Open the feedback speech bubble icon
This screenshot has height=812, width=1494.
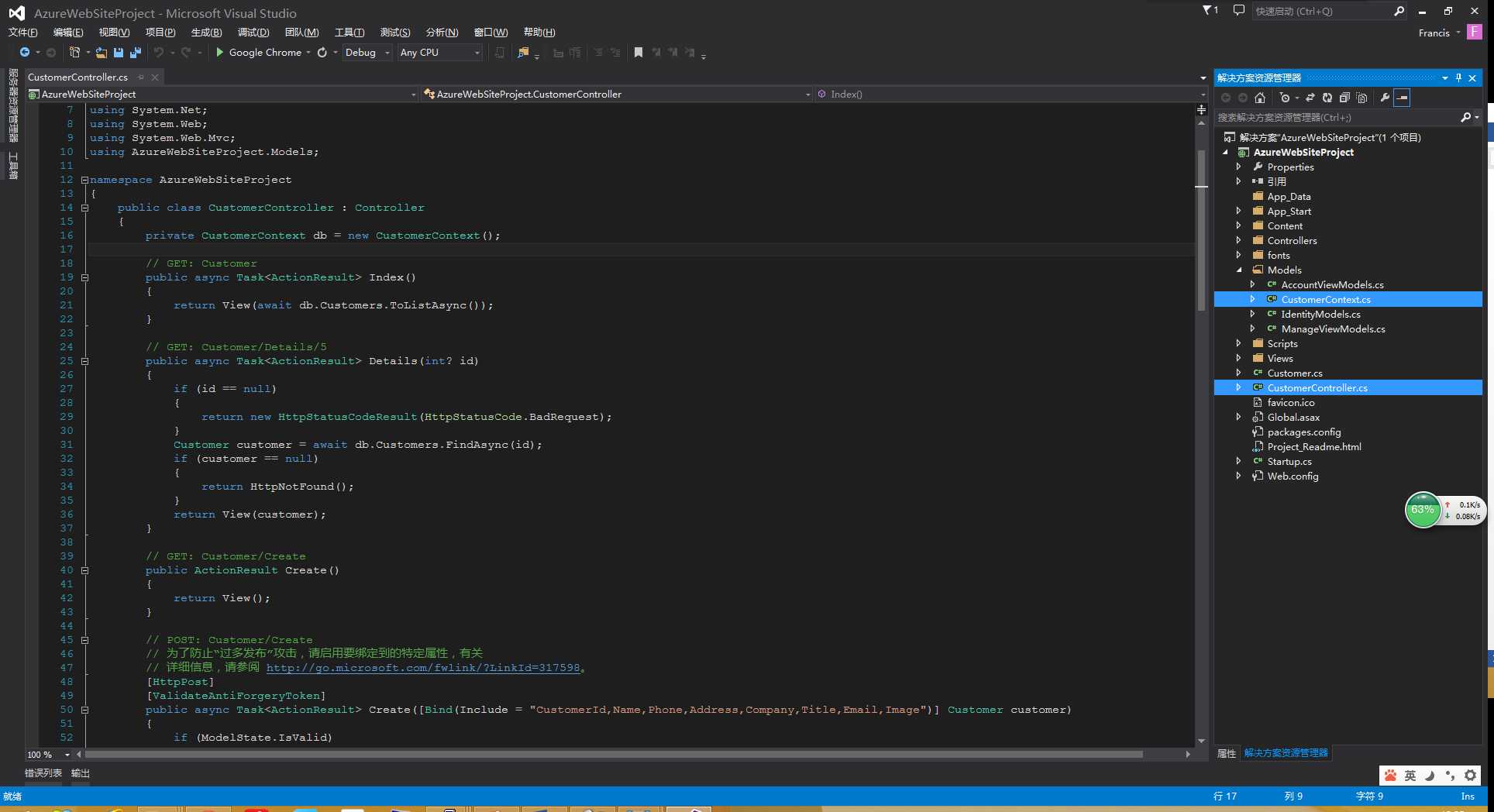pyautogui.click(x=1239, y=10)
